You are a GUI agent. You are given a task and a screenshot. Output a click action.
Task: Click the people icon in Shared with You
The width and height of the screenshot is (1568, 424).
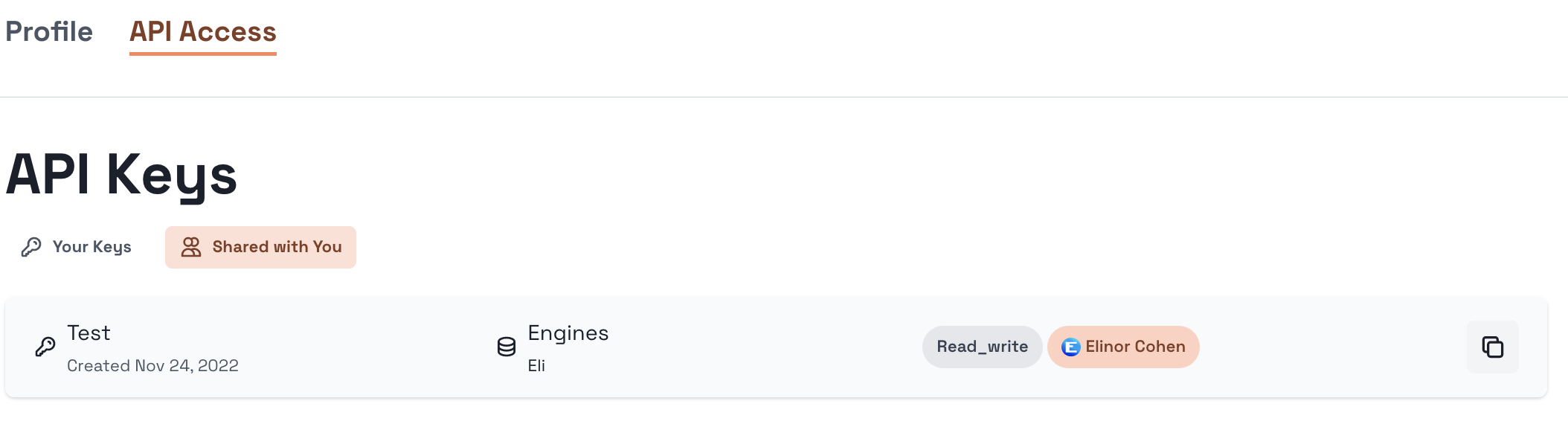coord(191,247)
